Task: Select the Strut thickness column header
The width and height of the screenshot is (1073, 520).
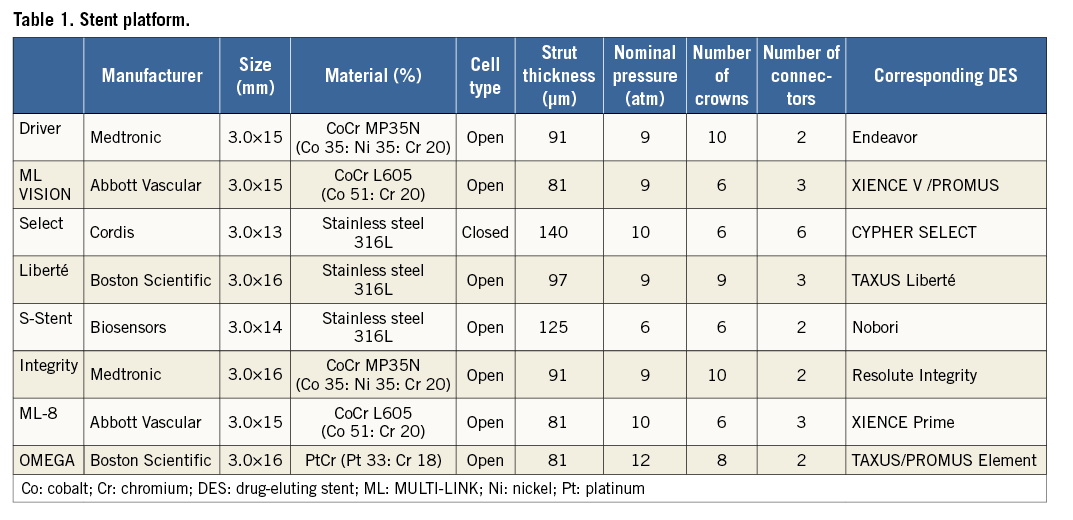Action: pyautogui.click(x=559, y=76)
